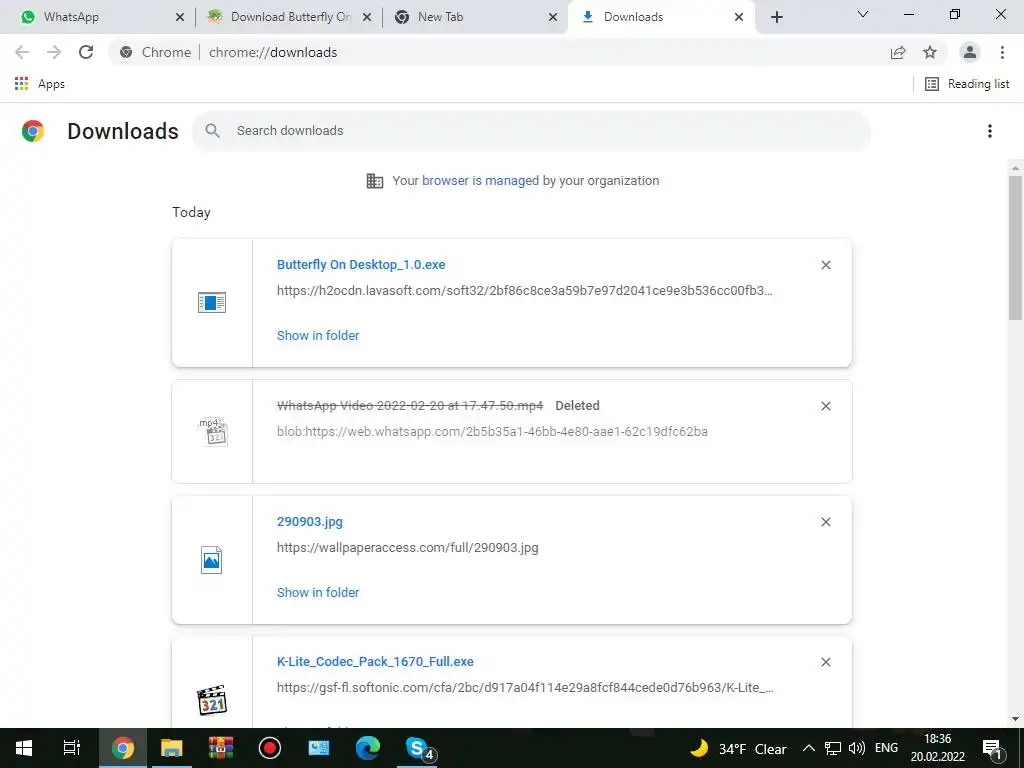The height and width of the screenshot is (768, 1024).
Task: Open the browser is managed link
Action: (481, 181)
